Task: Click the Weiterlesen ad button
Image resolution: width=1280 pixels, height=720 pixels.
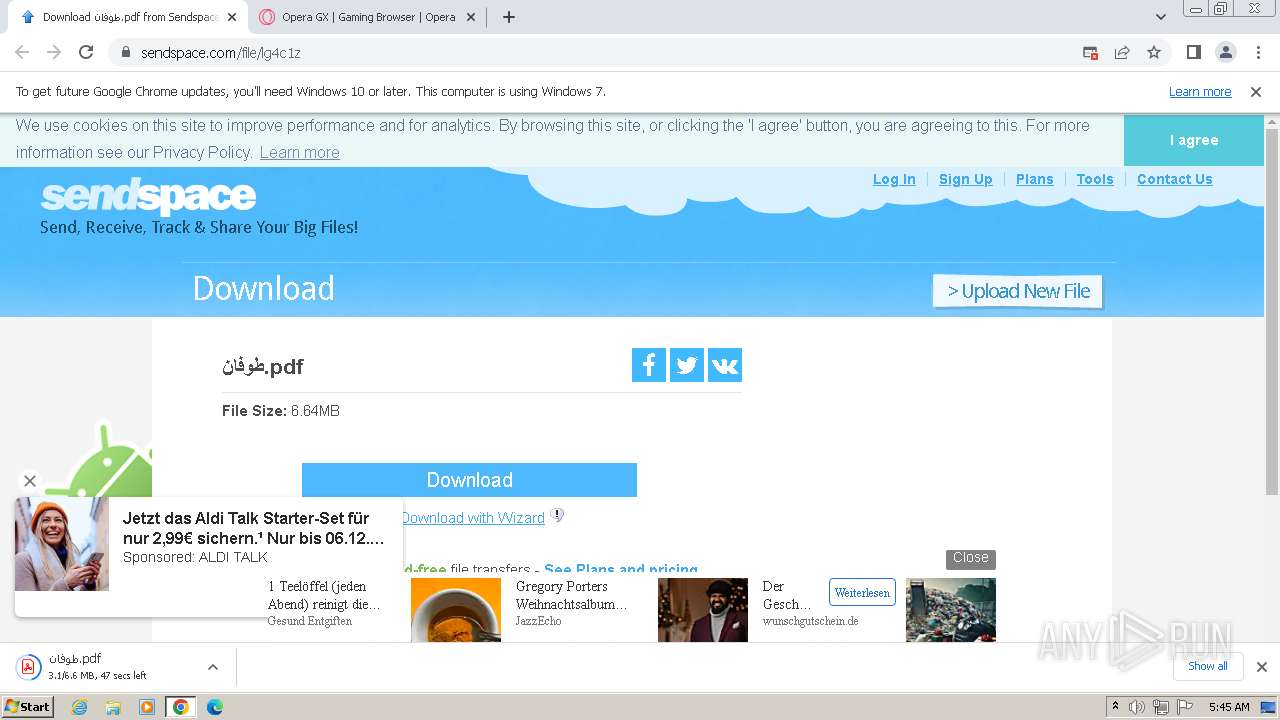Action: tap(862, 593)
